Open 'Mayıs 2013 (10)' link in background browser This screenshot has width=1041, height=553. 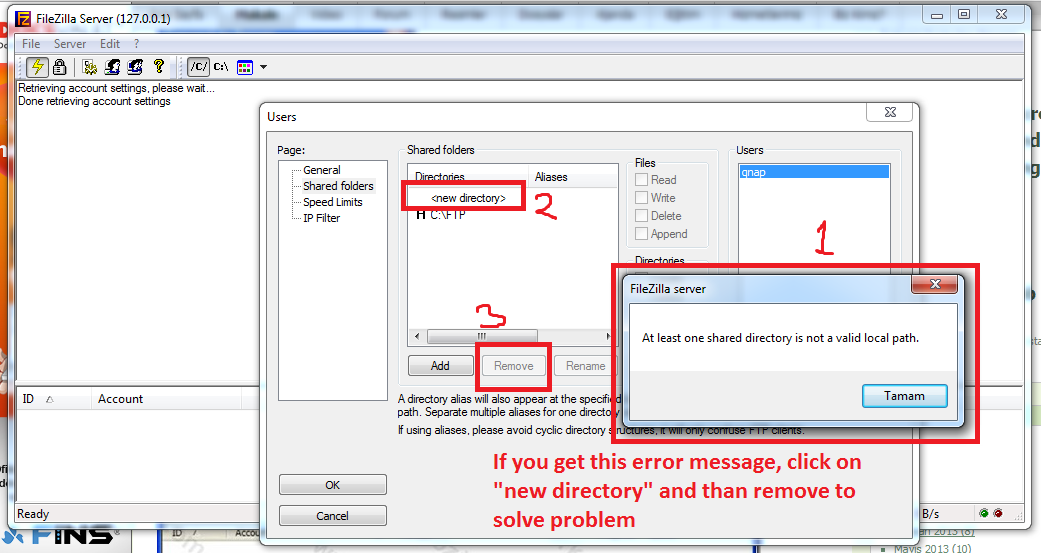tap(932, 548)
